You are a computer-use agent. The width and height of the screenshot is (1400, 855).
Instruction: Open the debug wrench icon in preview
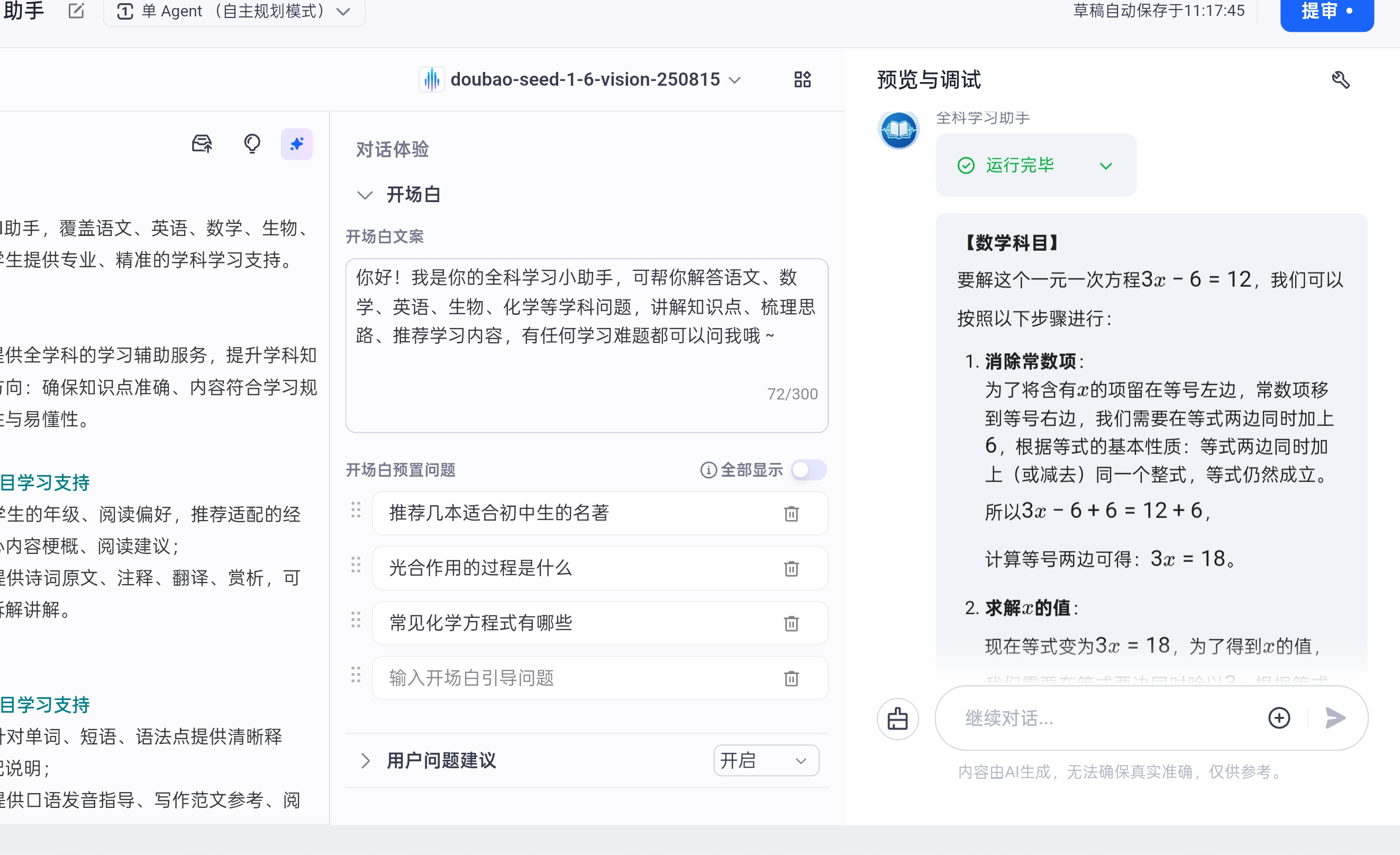pyautogui.click(x=1340, y=79)
